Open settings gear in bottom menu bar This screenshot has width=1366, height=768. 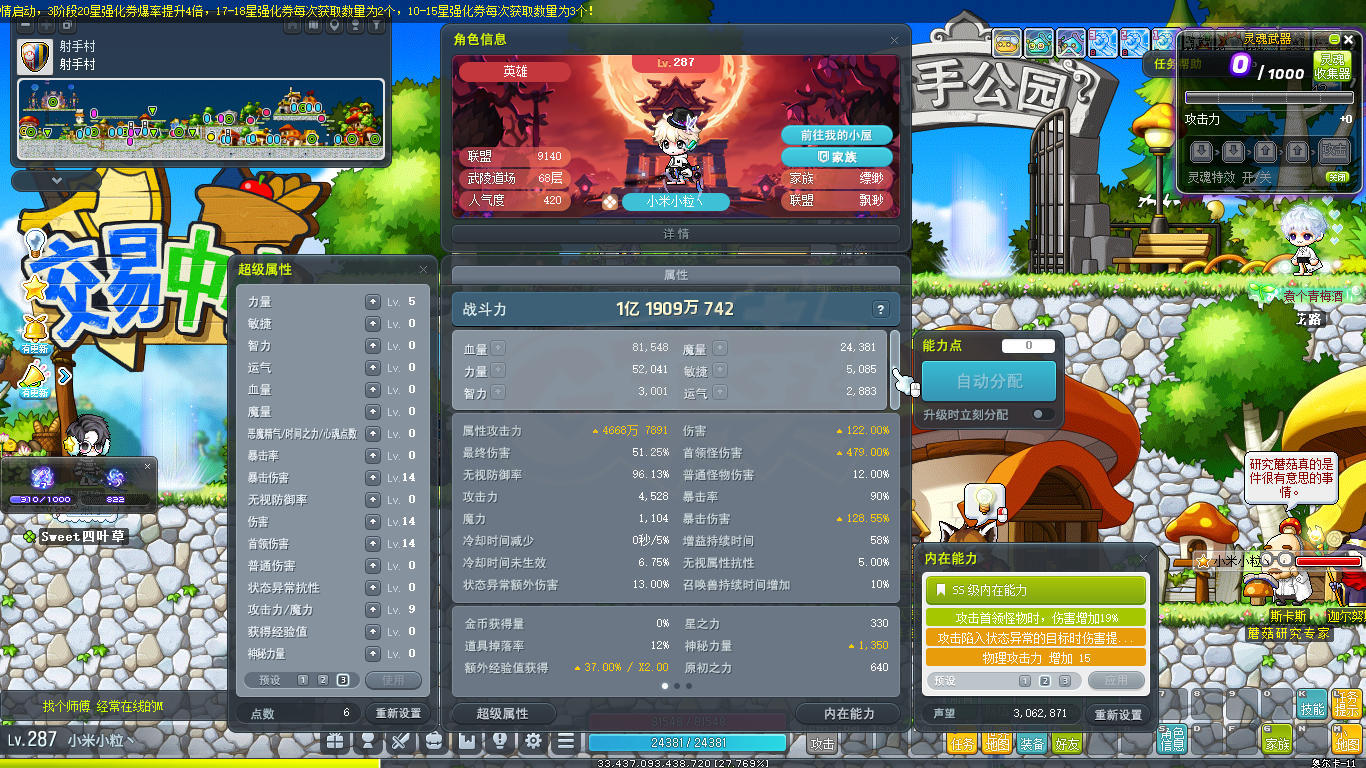click(x=533, y=741)
